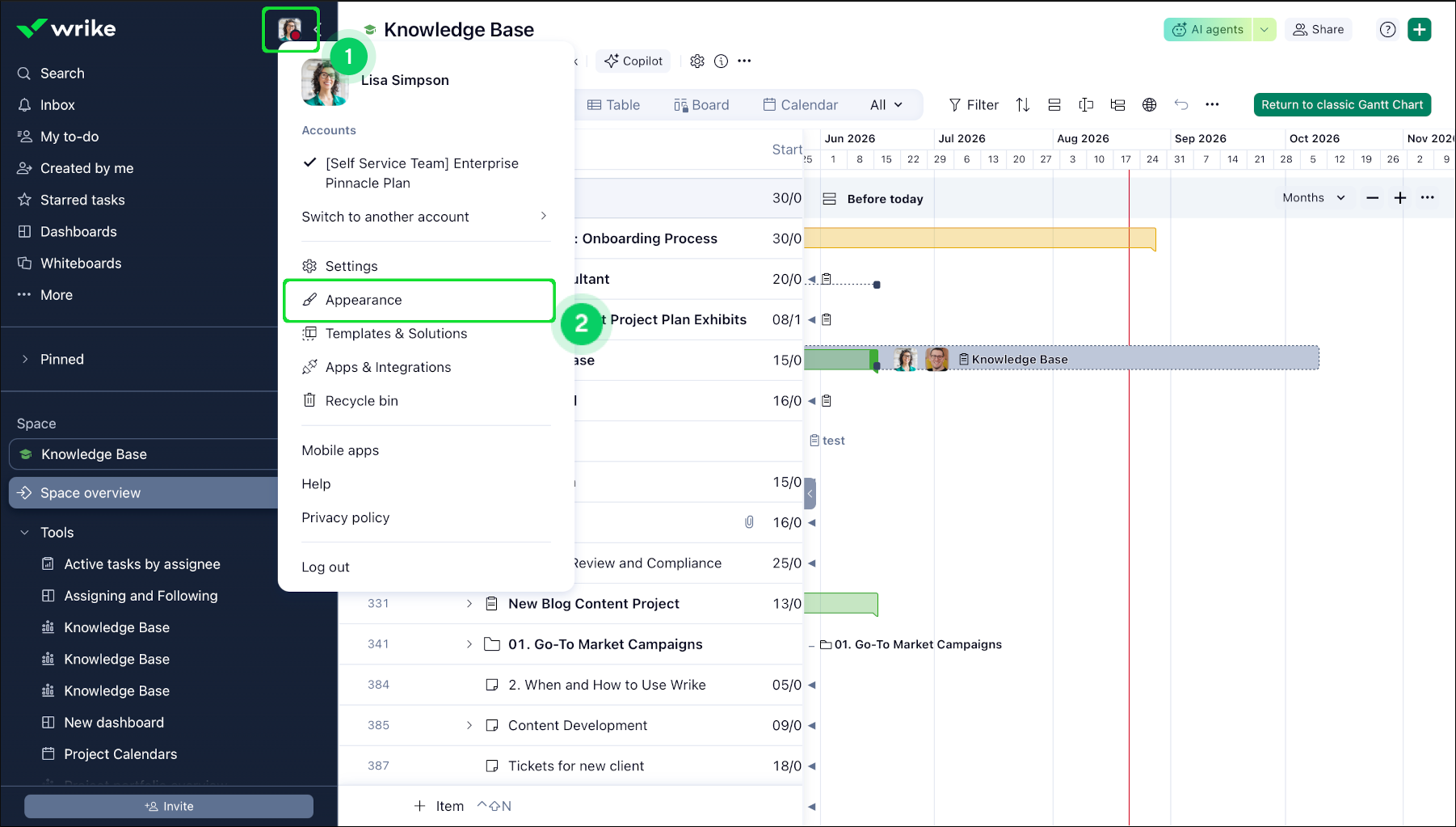Image resolution: width=1456 pixels, height=827 pixels.
Task: Click the attachment paperclip icon in the task list
Action: pos(749,523)
